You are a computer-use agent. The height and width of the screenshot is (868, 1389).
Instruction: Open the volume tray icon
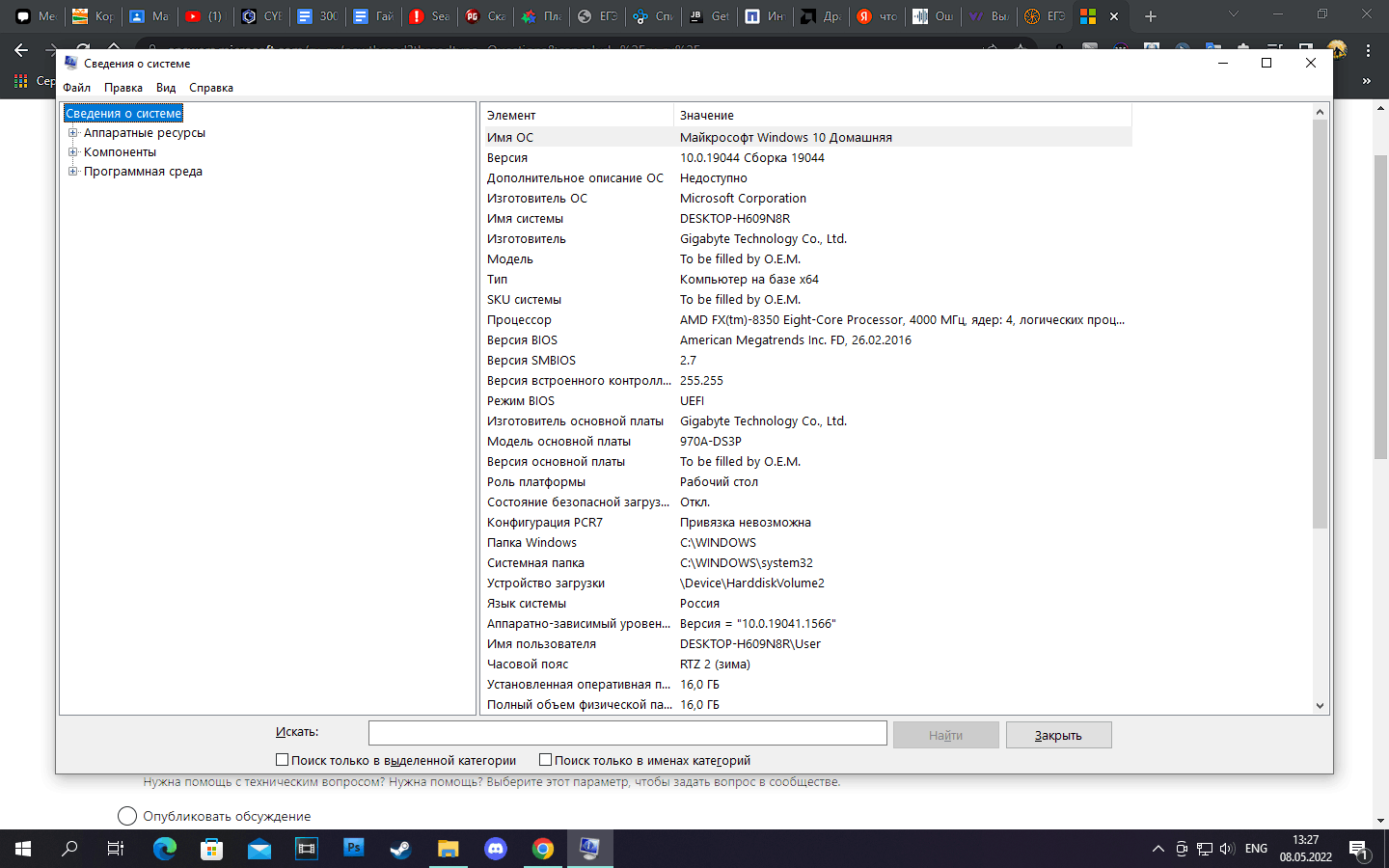pos(1227,849)
